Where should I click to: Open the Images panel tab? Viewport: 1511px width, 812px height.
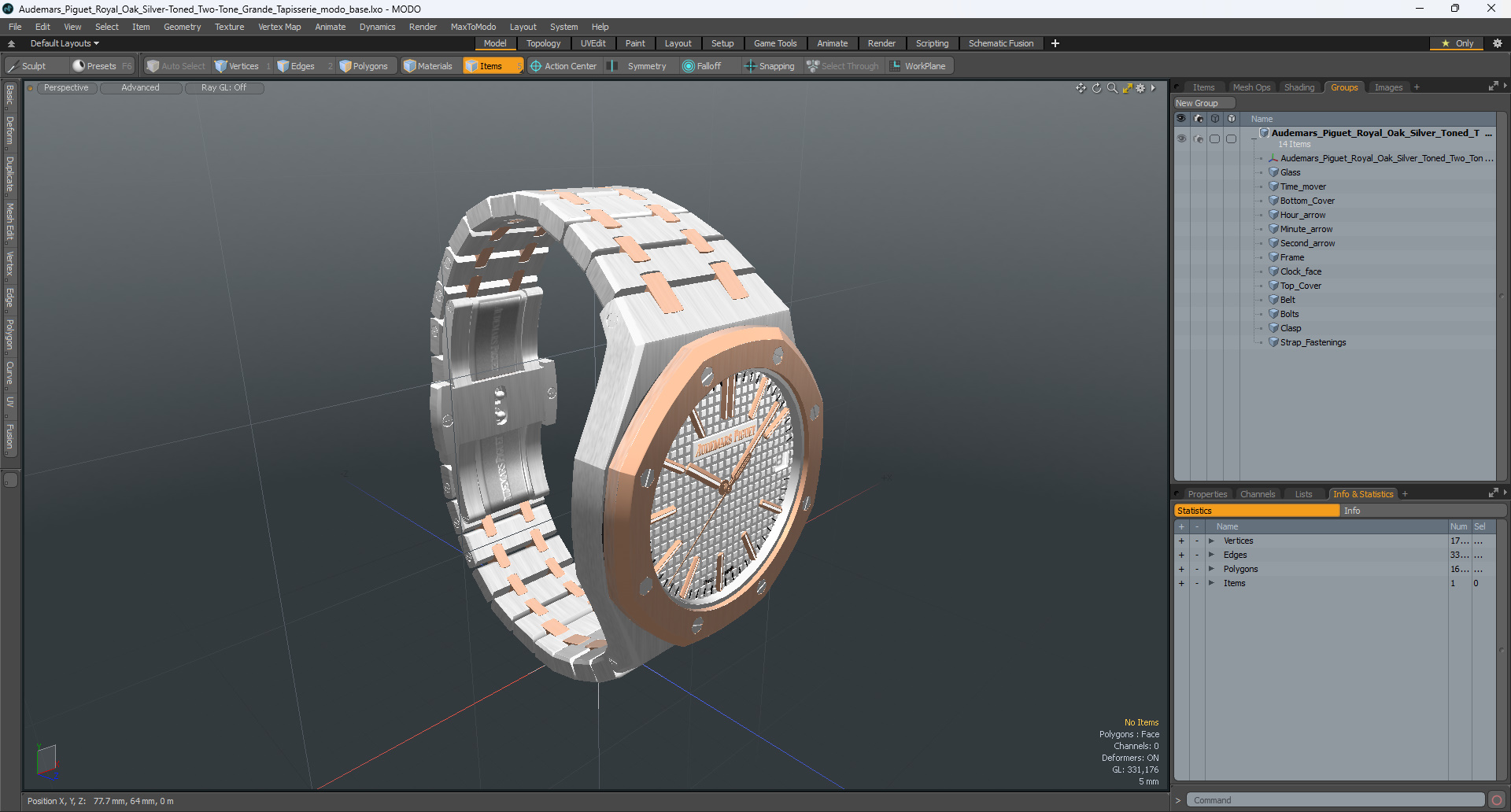[x=1388, y=87]
